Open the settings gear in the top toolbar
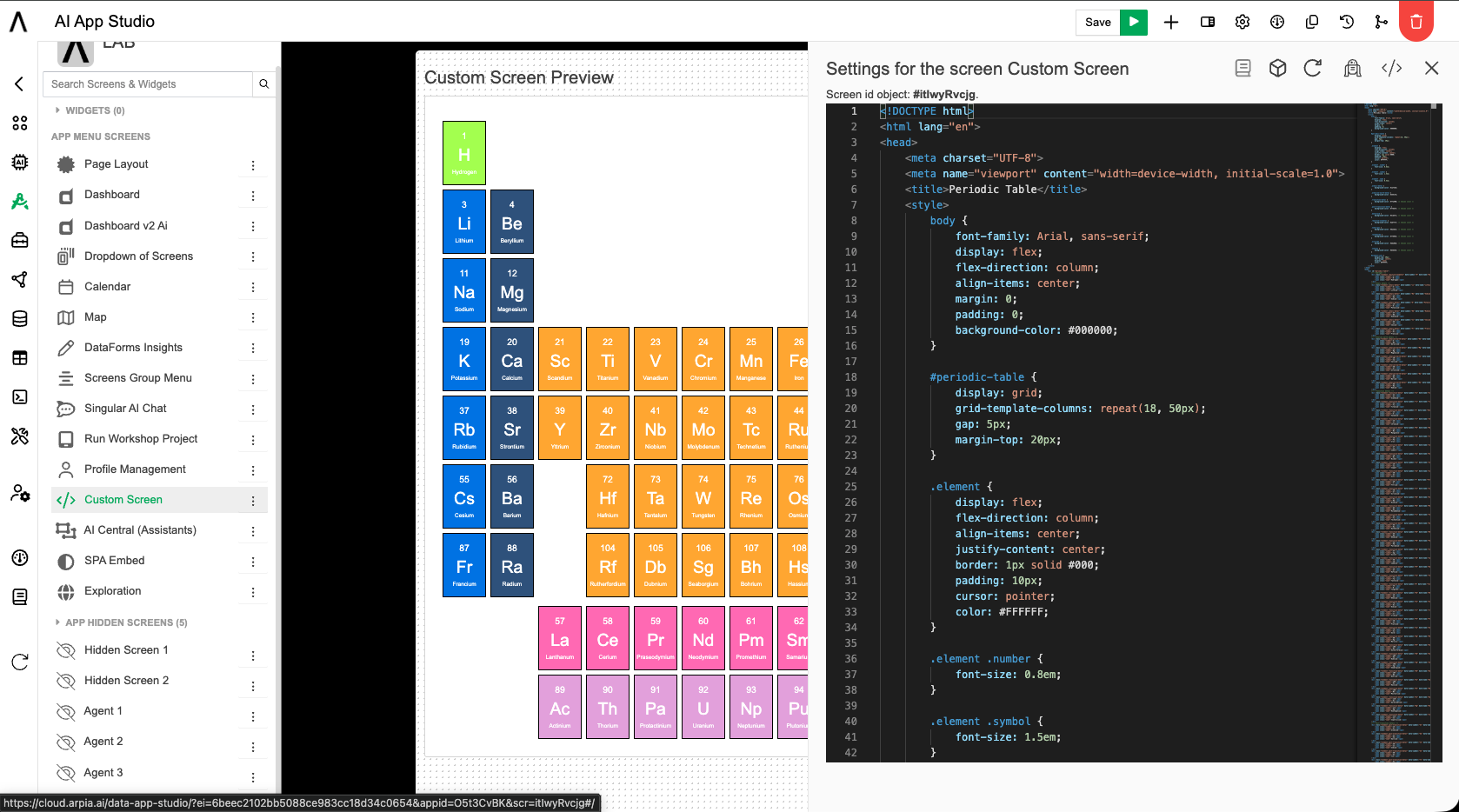This screenshot has width=1459, height=812. (1242, 22)
